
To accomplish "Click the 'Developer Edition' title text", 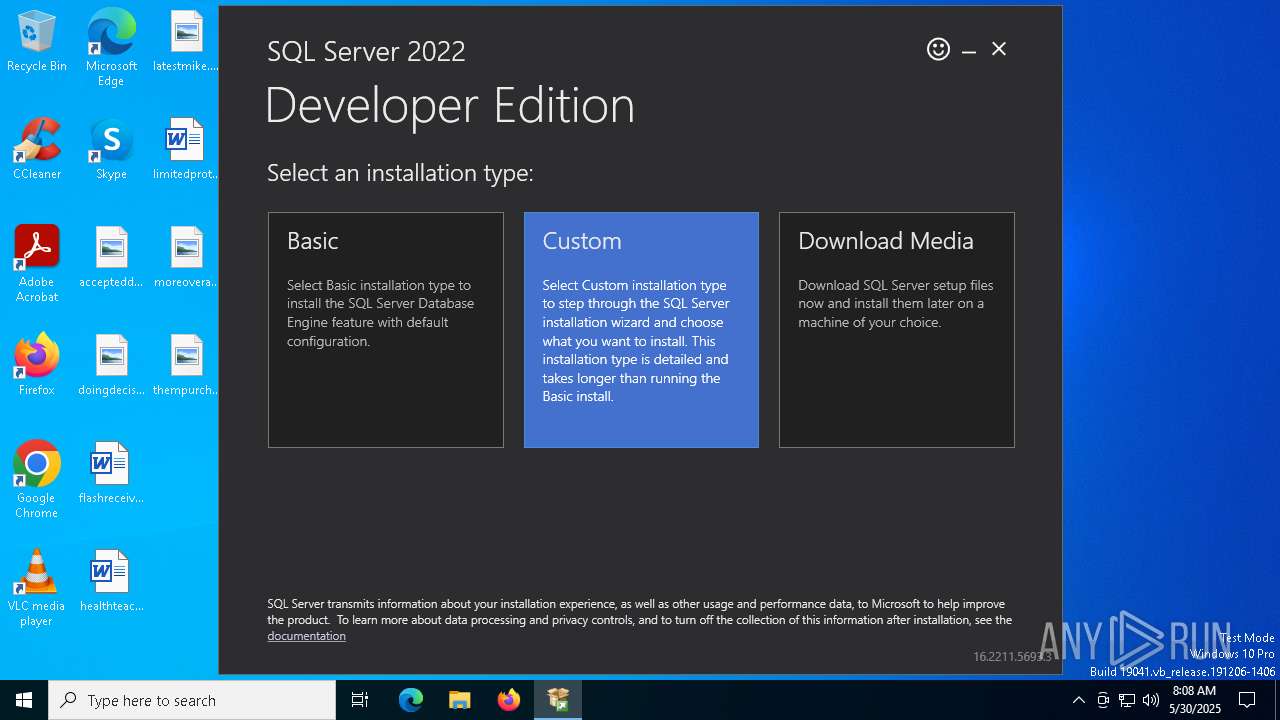I will coord(450,105).
